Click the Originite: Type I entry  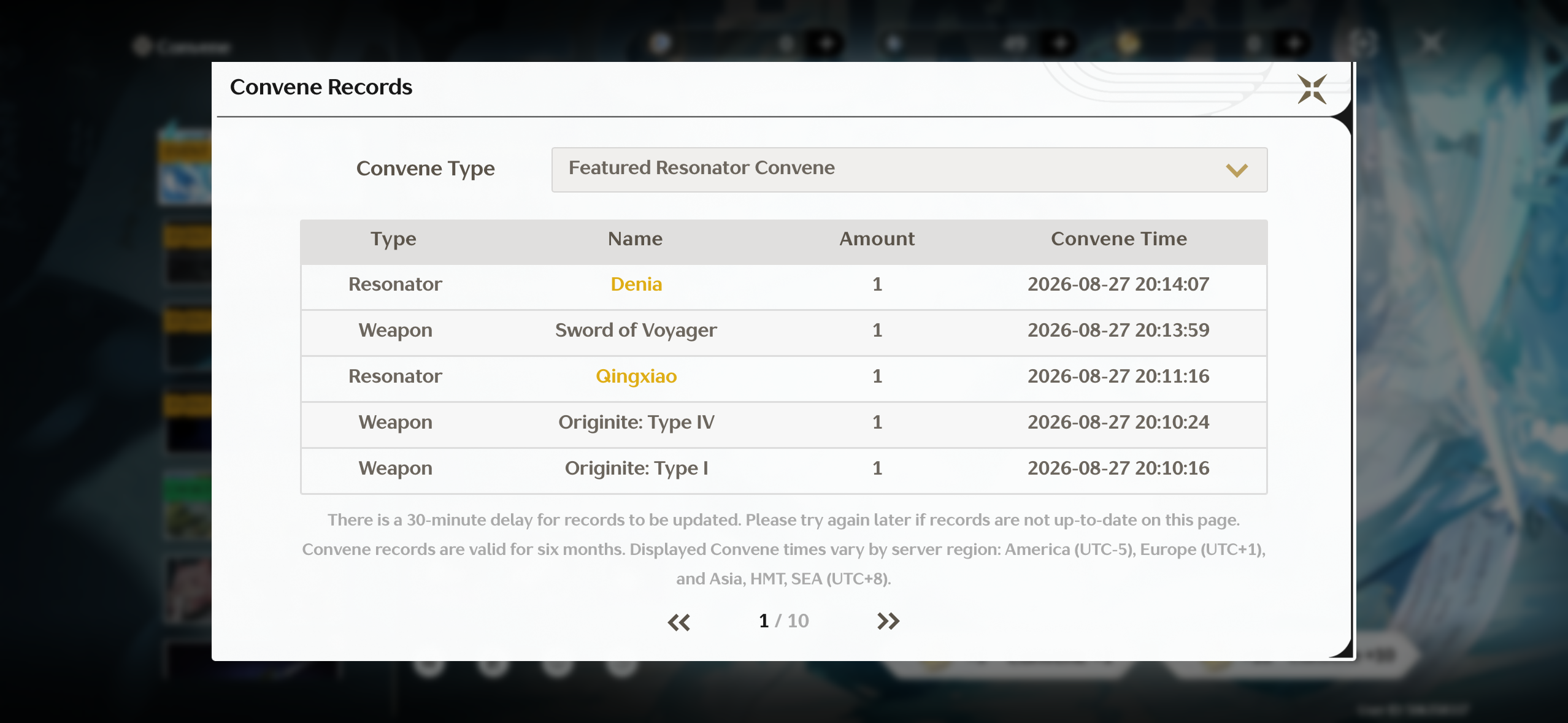tap(636, 468)
